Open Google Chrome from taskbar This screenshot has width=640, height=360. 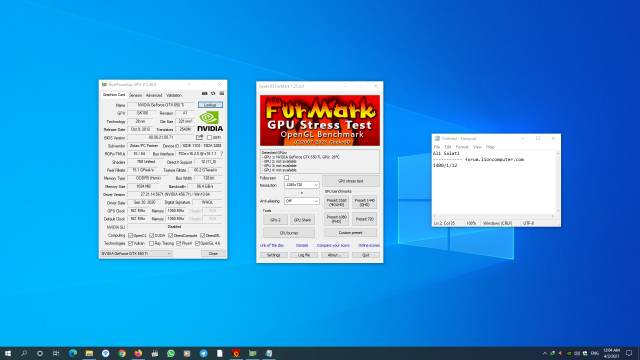click(x=122, y=353)
